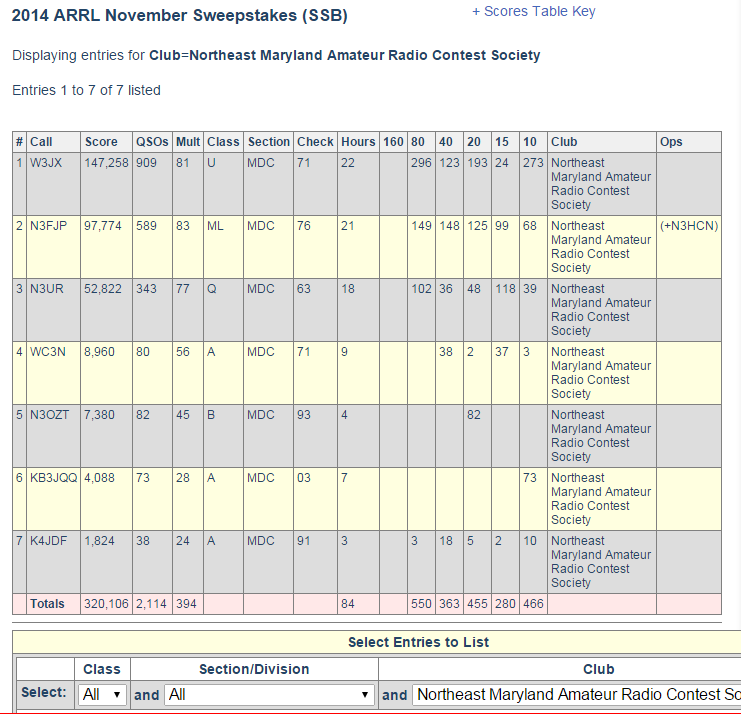Click total QSOs 2,114
The width and height of the screenshot is (741, 714).
pos(151,604)
